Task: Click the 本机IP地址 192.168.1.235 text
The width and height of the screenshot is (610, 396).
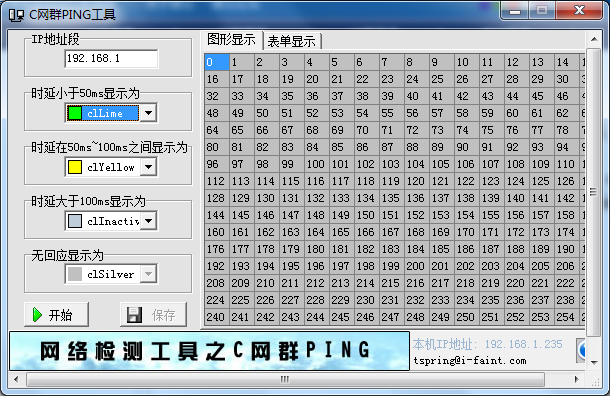Action: click(487, 344)
